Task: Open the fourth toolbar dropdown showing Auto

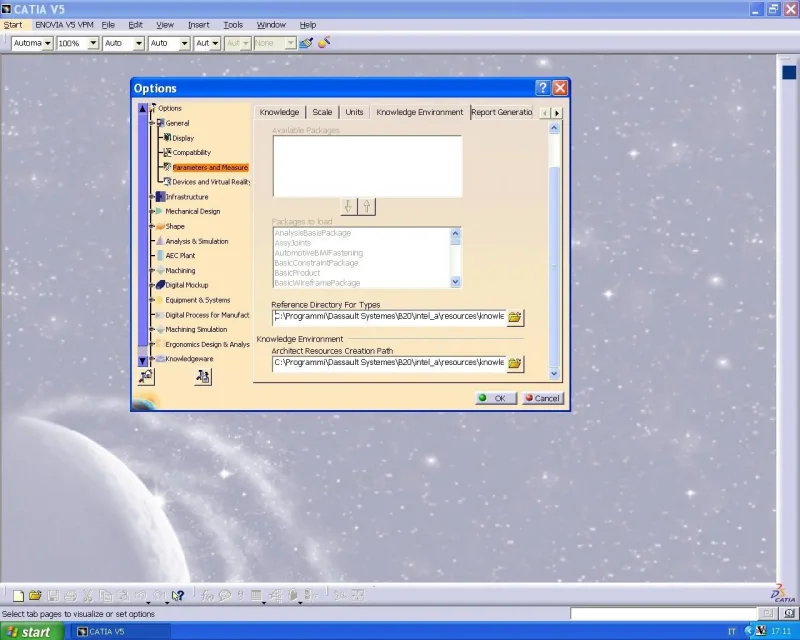Action: coord(184,43)
